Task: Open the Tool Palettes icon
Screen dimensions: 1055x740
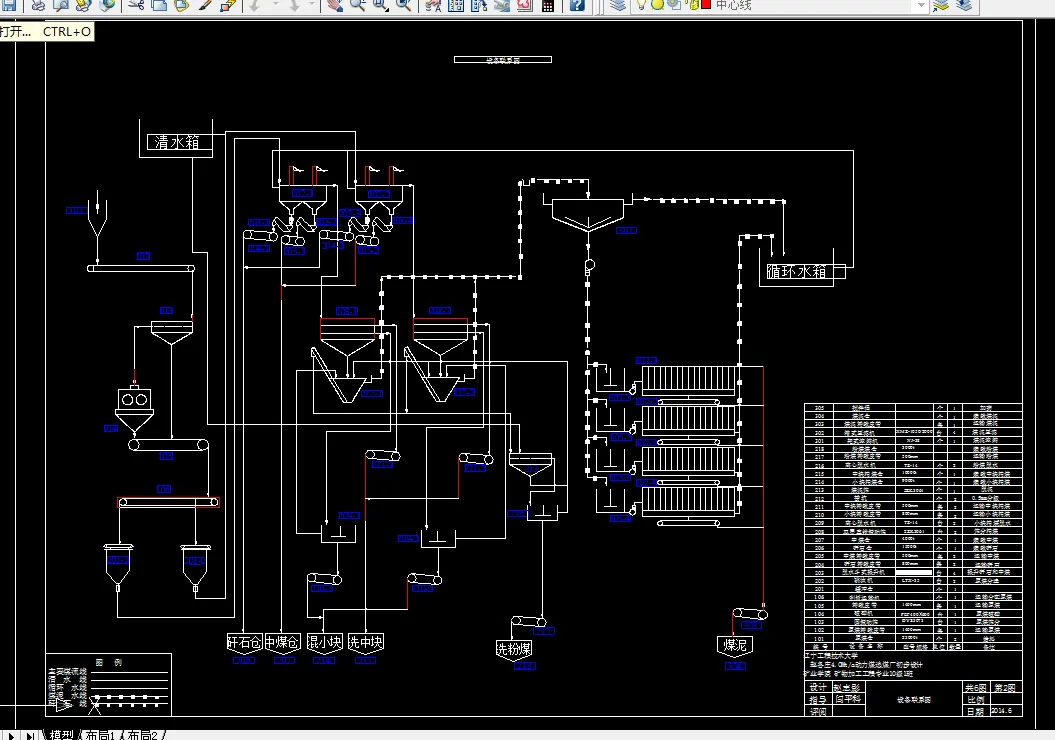Action: 479,5
